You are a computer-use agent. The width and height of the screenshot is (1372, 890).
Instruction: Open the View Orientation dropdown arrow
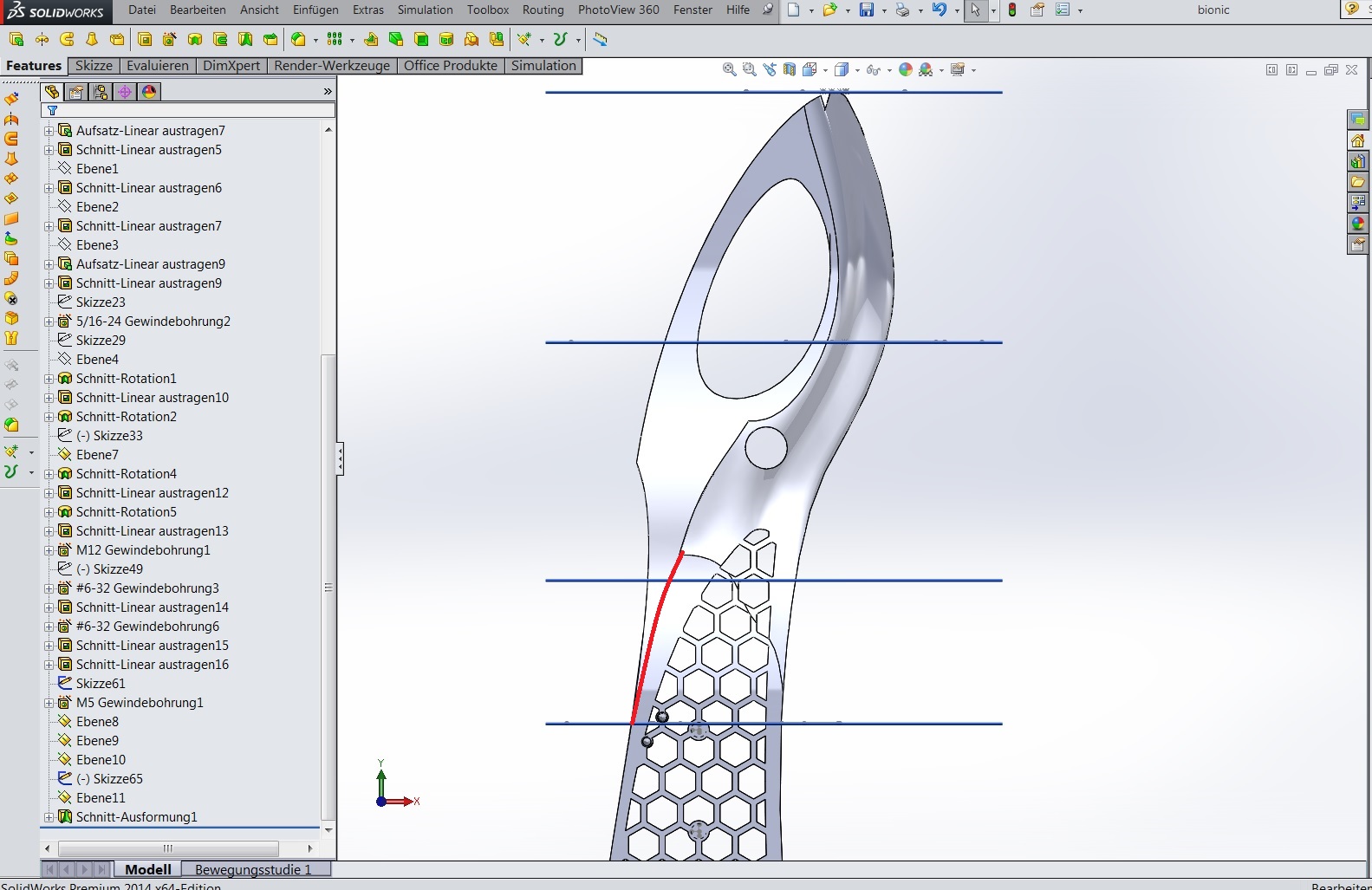pyautogui.click(x=825, y=70)
